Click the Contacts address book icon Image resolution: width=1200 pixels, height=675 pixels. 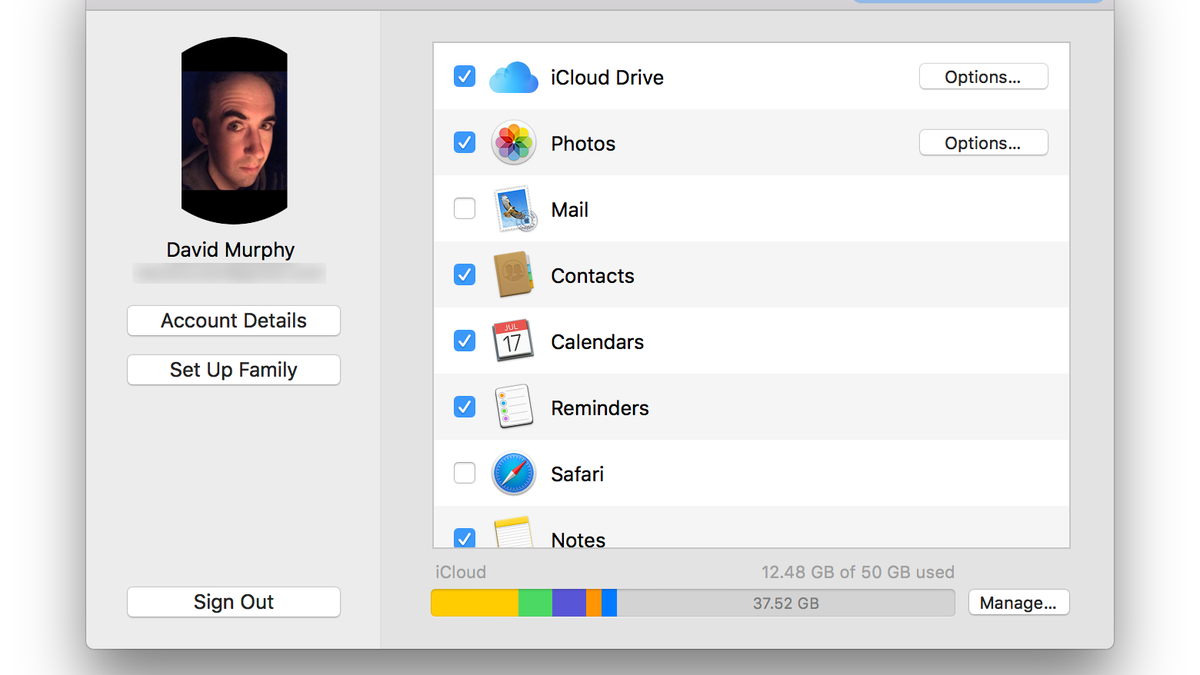513,275
